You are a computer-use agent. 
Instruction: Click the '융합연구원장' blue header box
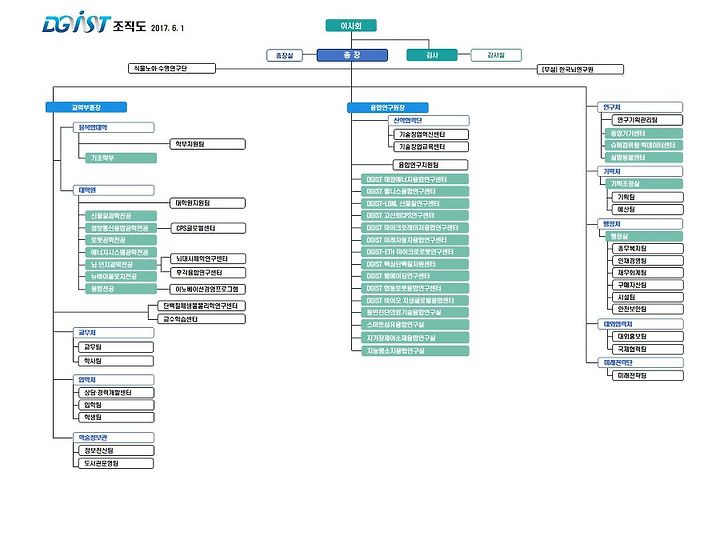388,107
